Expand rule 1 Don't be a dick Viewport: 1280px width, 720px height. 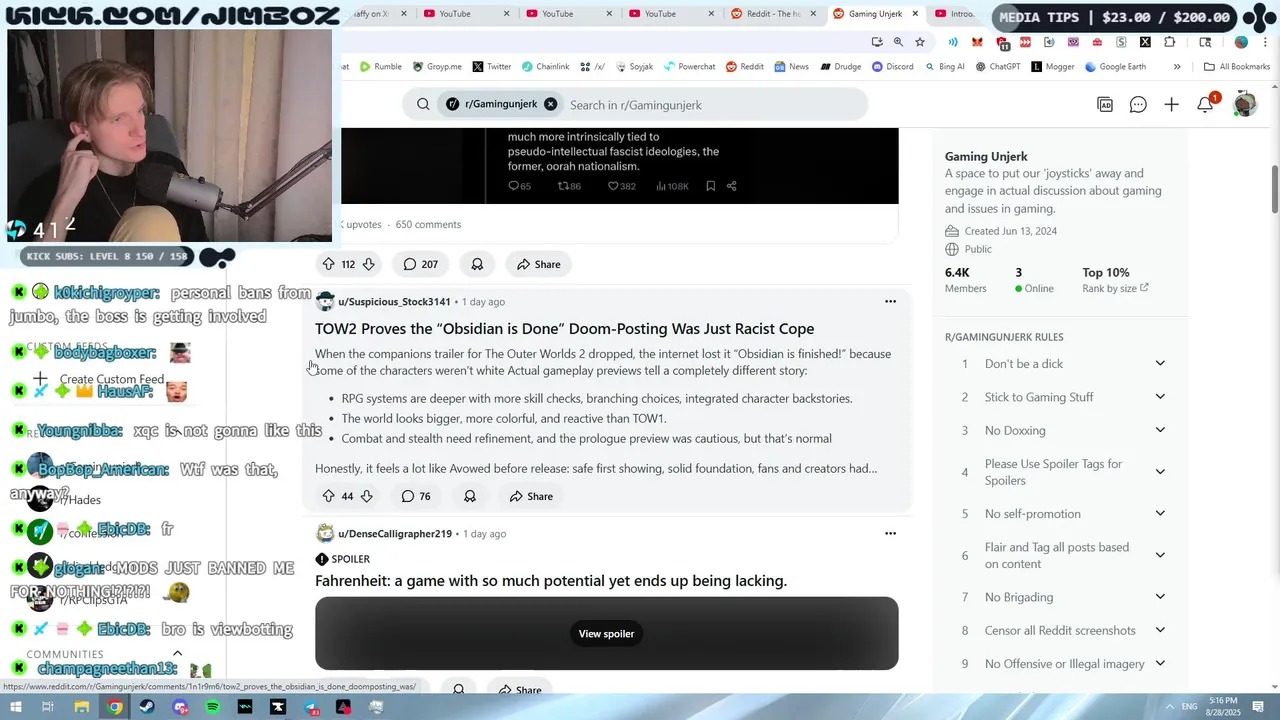[1160, 363]
